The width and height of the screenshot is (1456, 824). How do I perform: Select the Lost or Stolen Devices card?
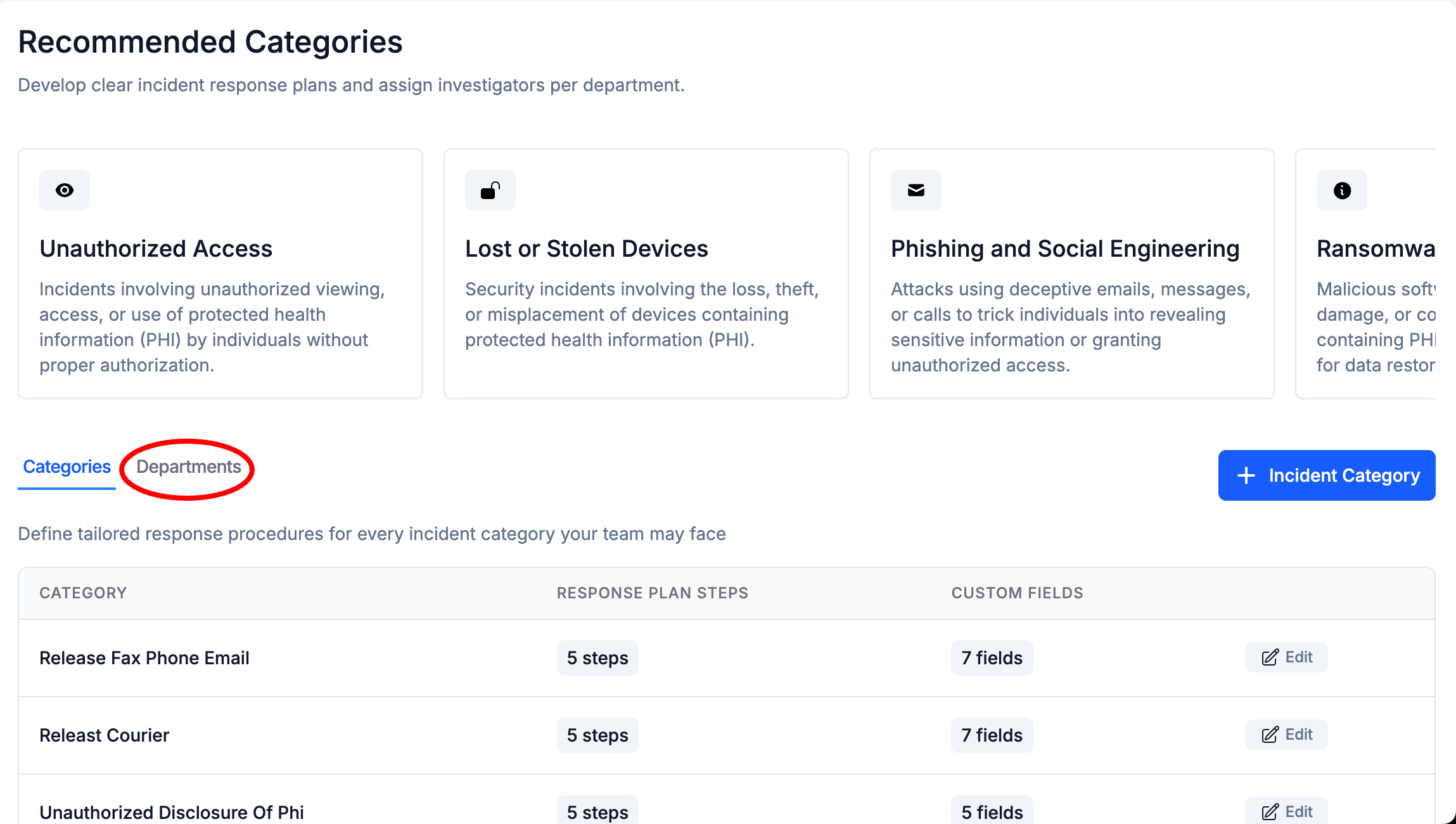(x=646, y=274)
